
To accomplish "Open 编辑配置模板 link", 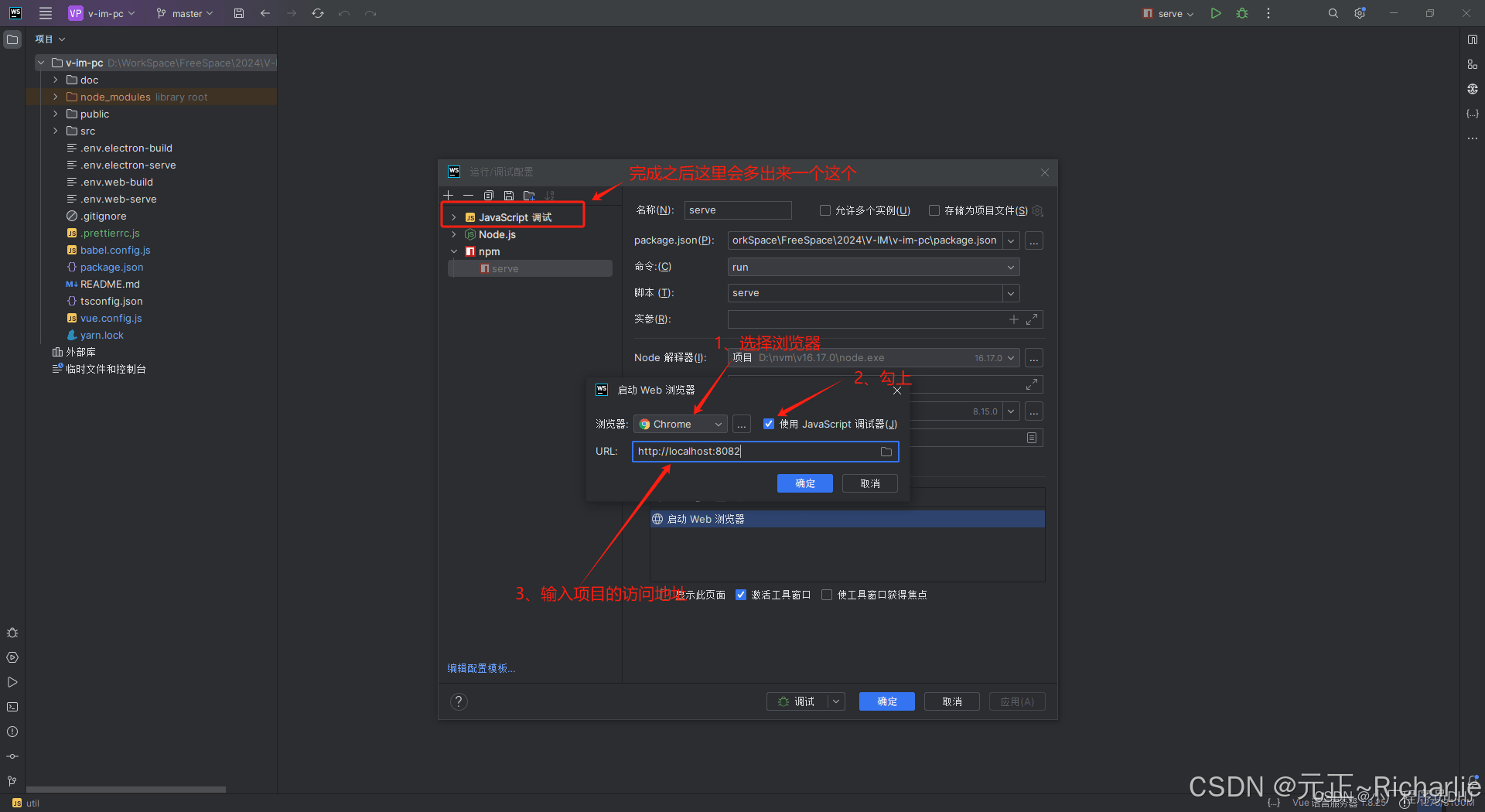I will click(x=480, y=667).
